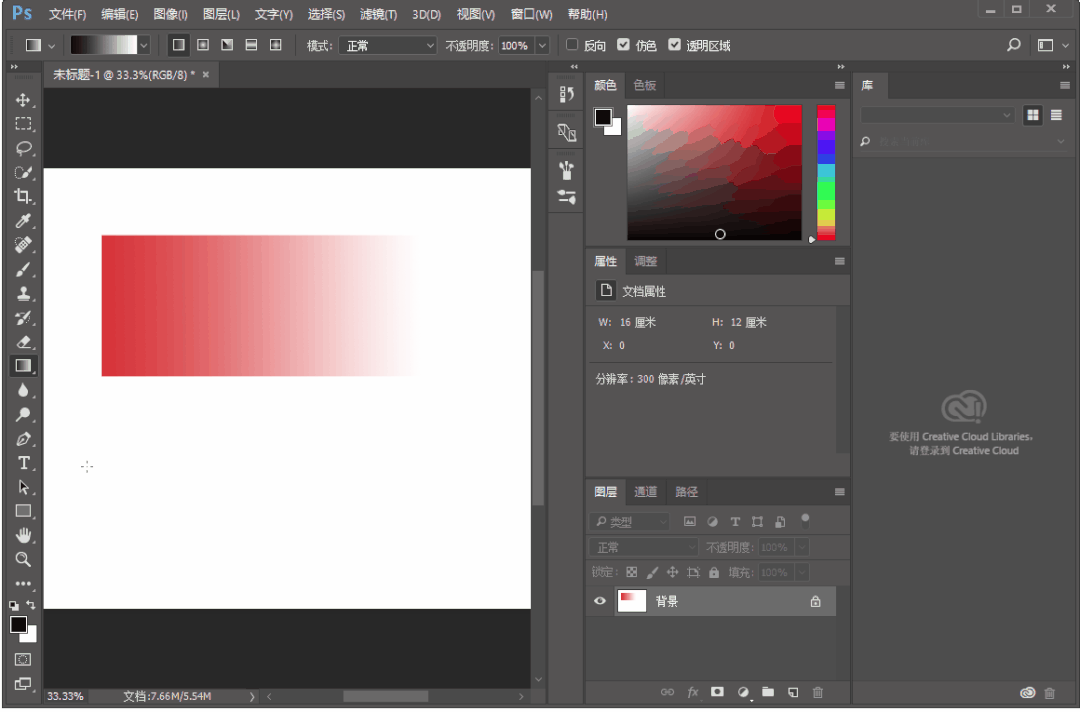Open the 文件(F) menu
The image size is (1080, 712).
[x=68, y=14]
